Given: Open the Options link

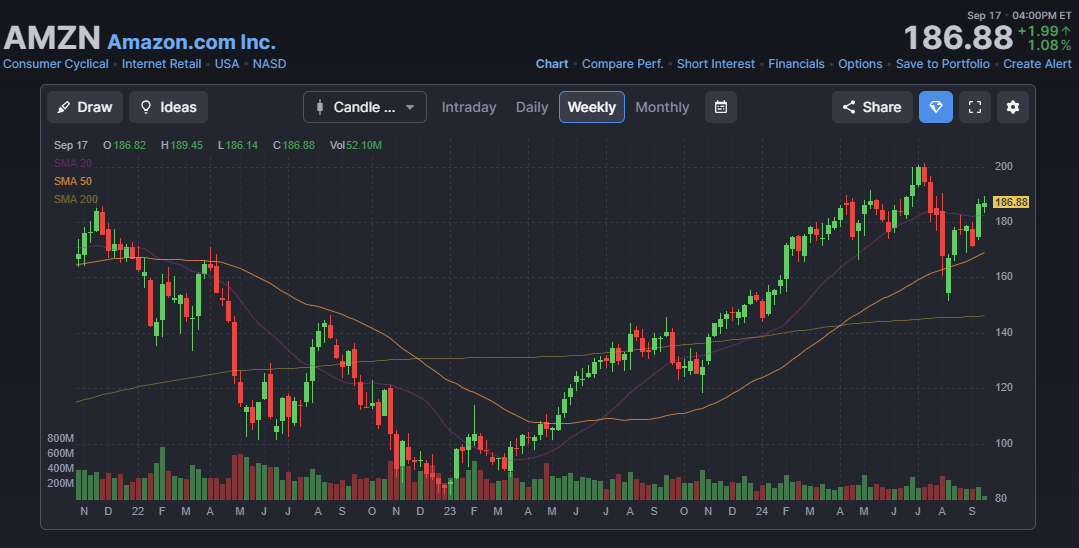Looking at the screenshot, I should point(860,63).
